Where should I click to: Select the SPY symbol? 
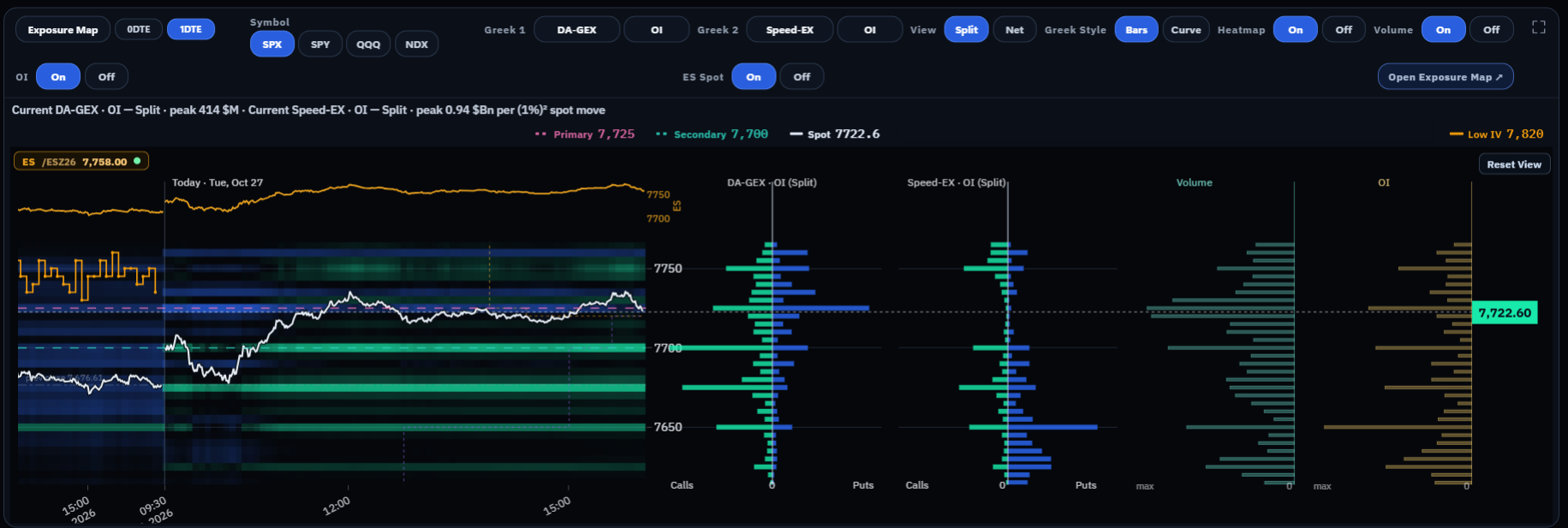320,44
